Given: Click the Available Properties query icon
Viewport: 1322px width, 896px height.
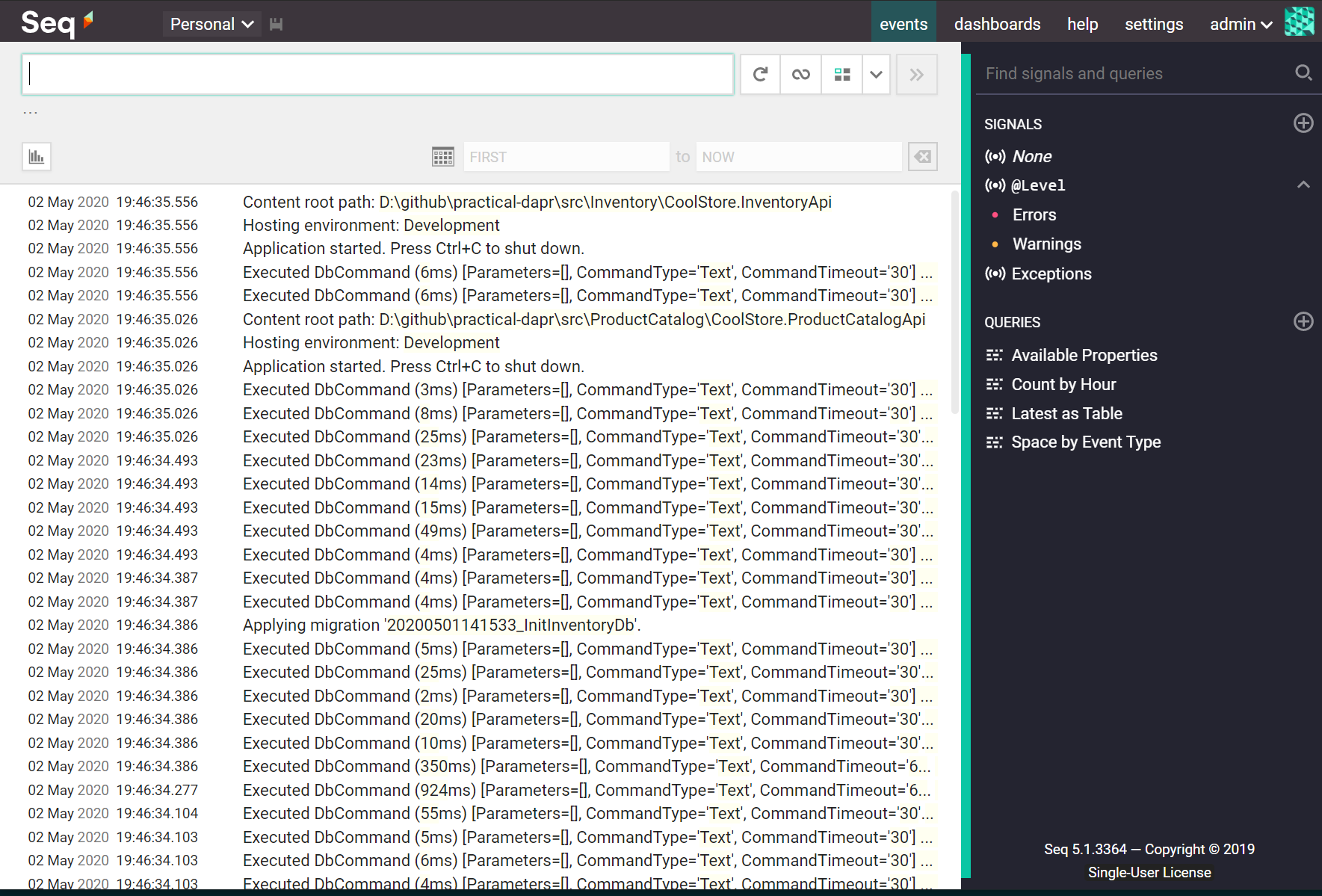Looking at the screenshot, I should (994, 355).
